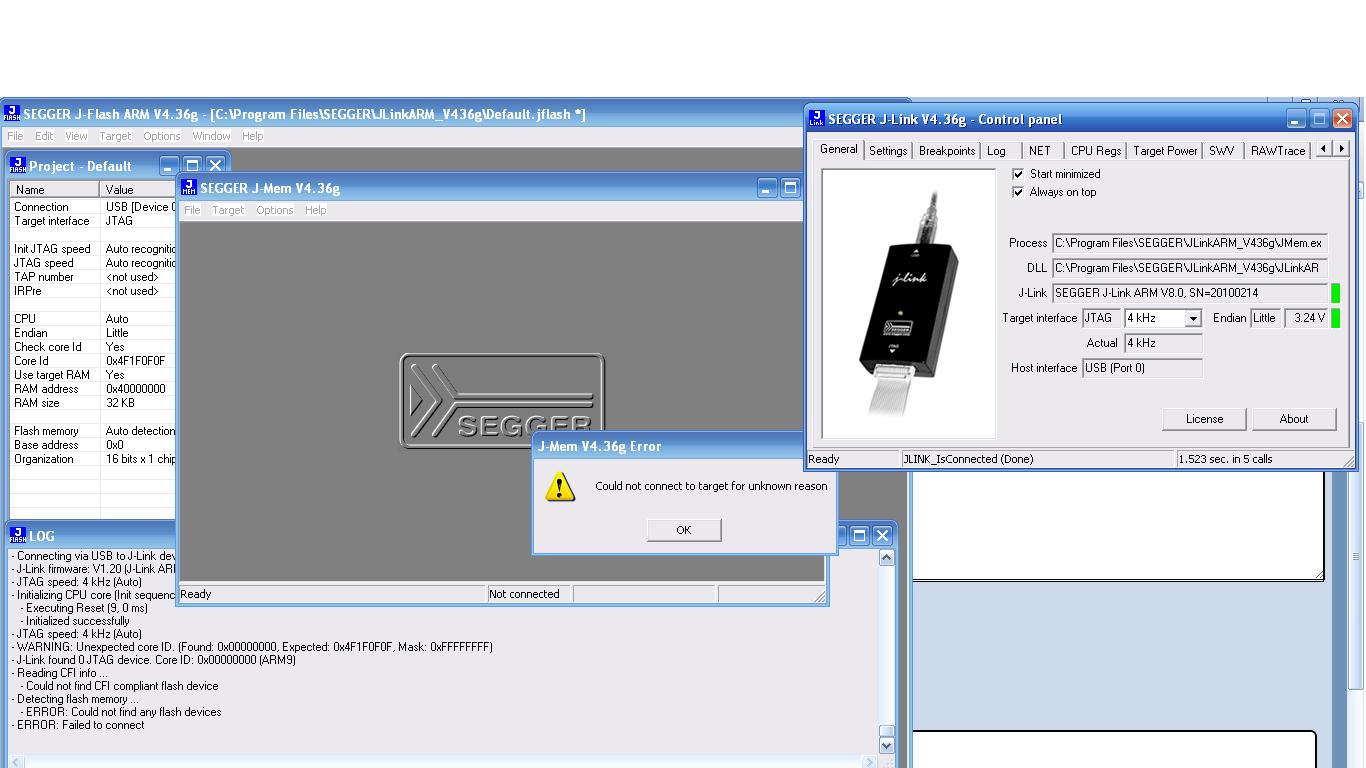Click the J-Flash ARM title bar icon
This screenshot has height=768, width=1366.
[12, 114]
